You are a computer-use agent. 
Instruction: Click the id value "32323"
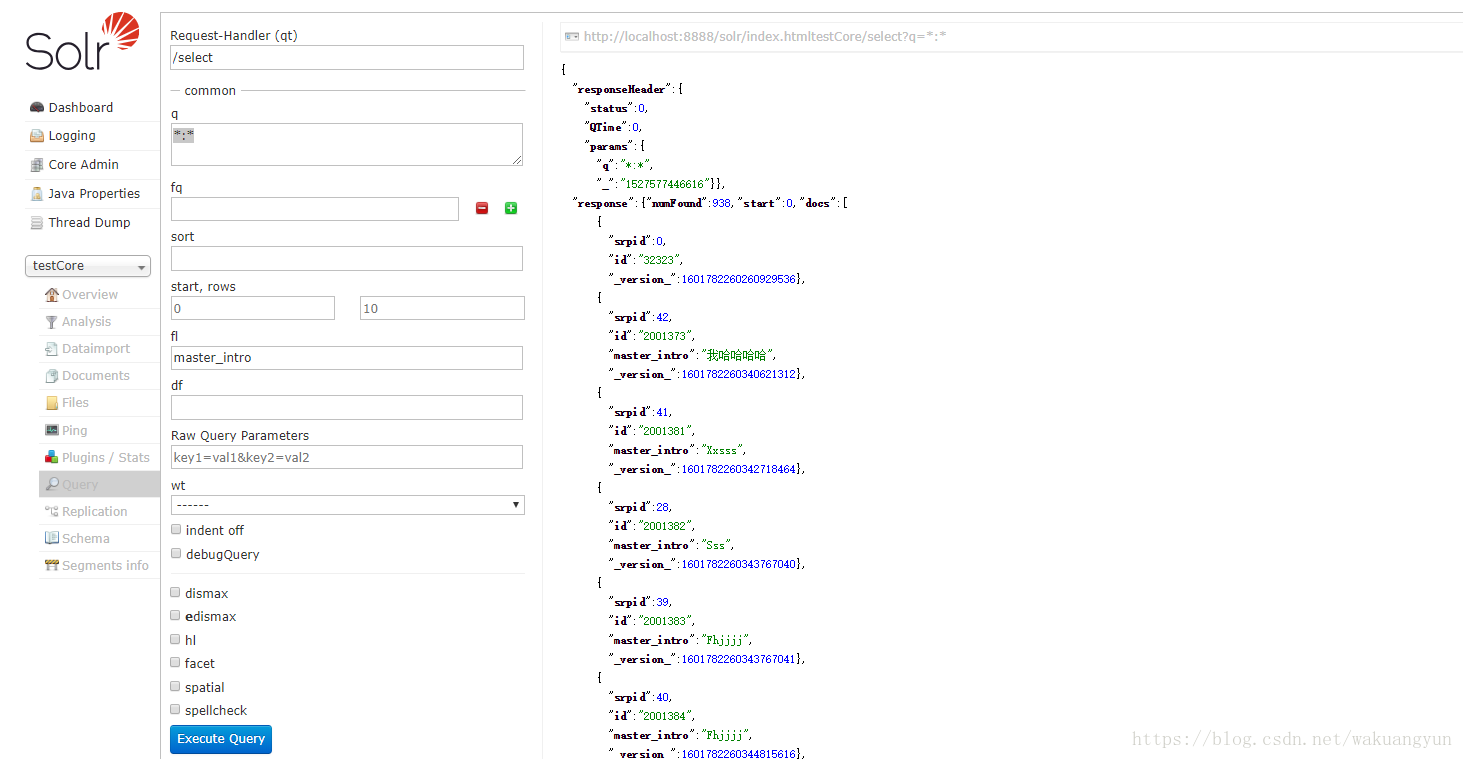[x=660, y=260]
